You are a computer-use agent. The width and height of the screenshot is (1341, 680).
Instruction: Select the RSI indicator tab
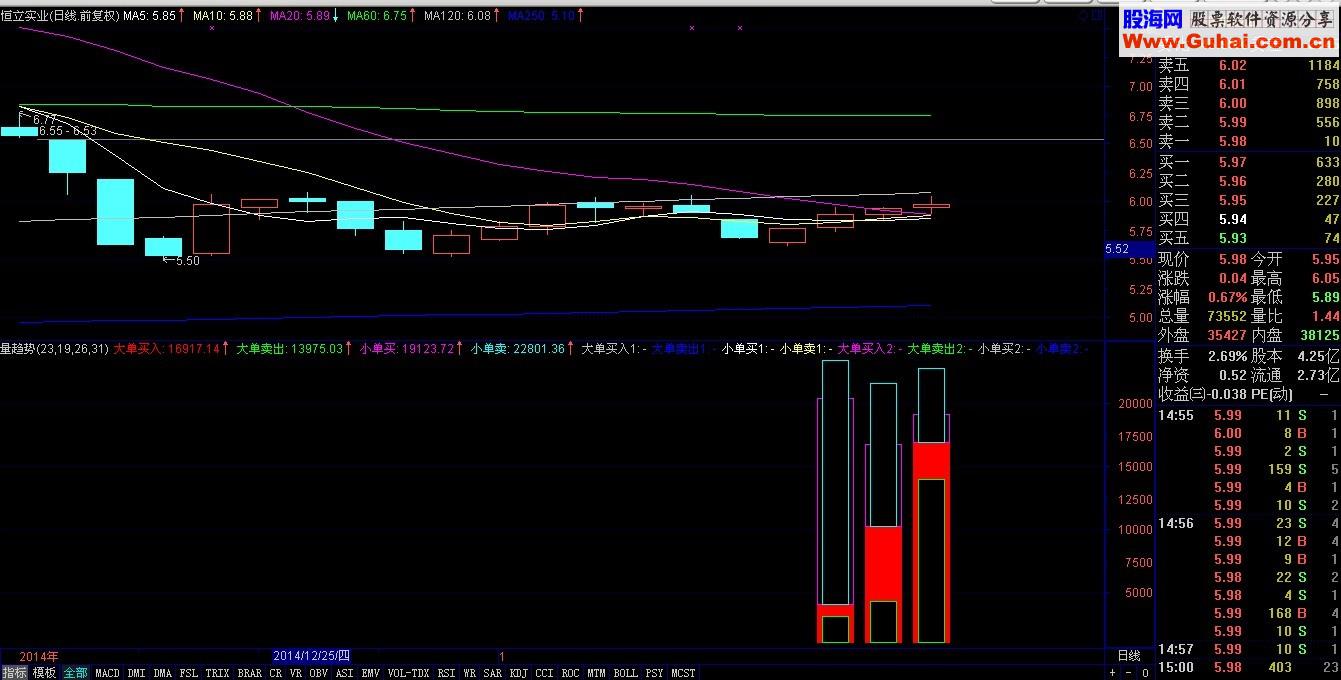click(x=446, y=673)
